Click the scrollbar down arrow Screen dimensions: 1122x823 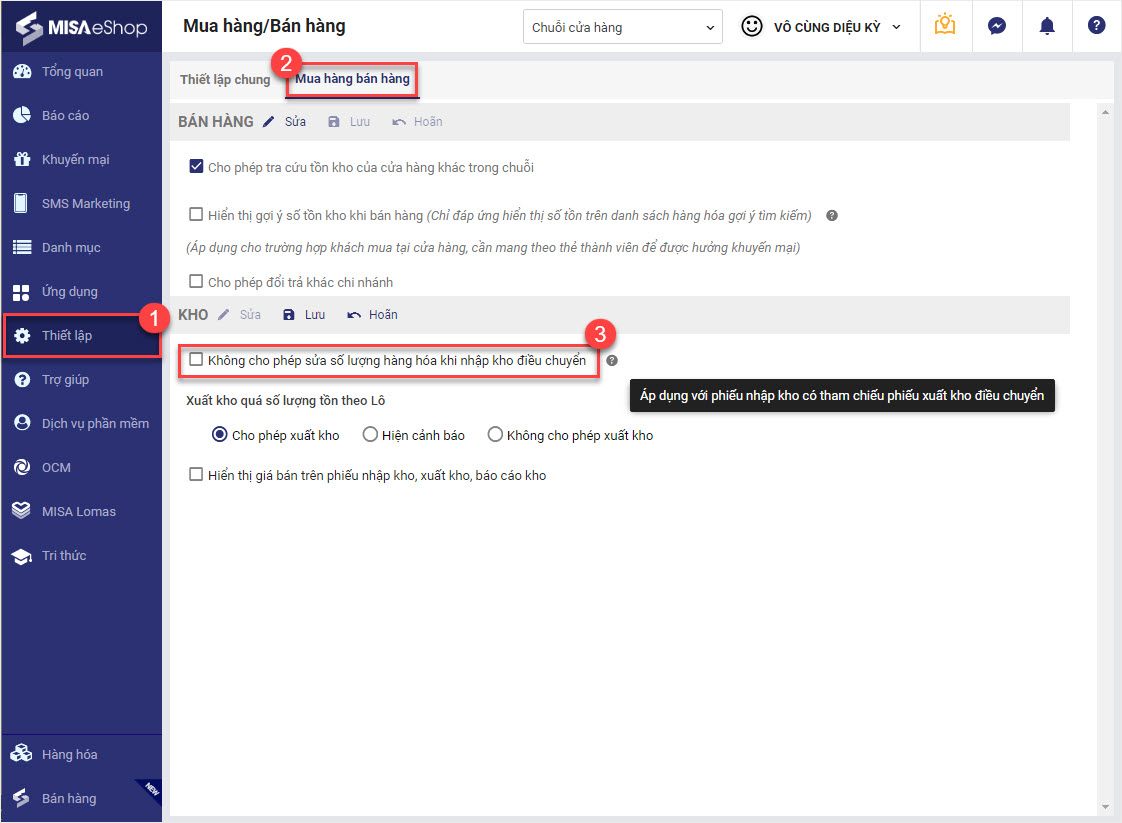tap(1106, 807)
